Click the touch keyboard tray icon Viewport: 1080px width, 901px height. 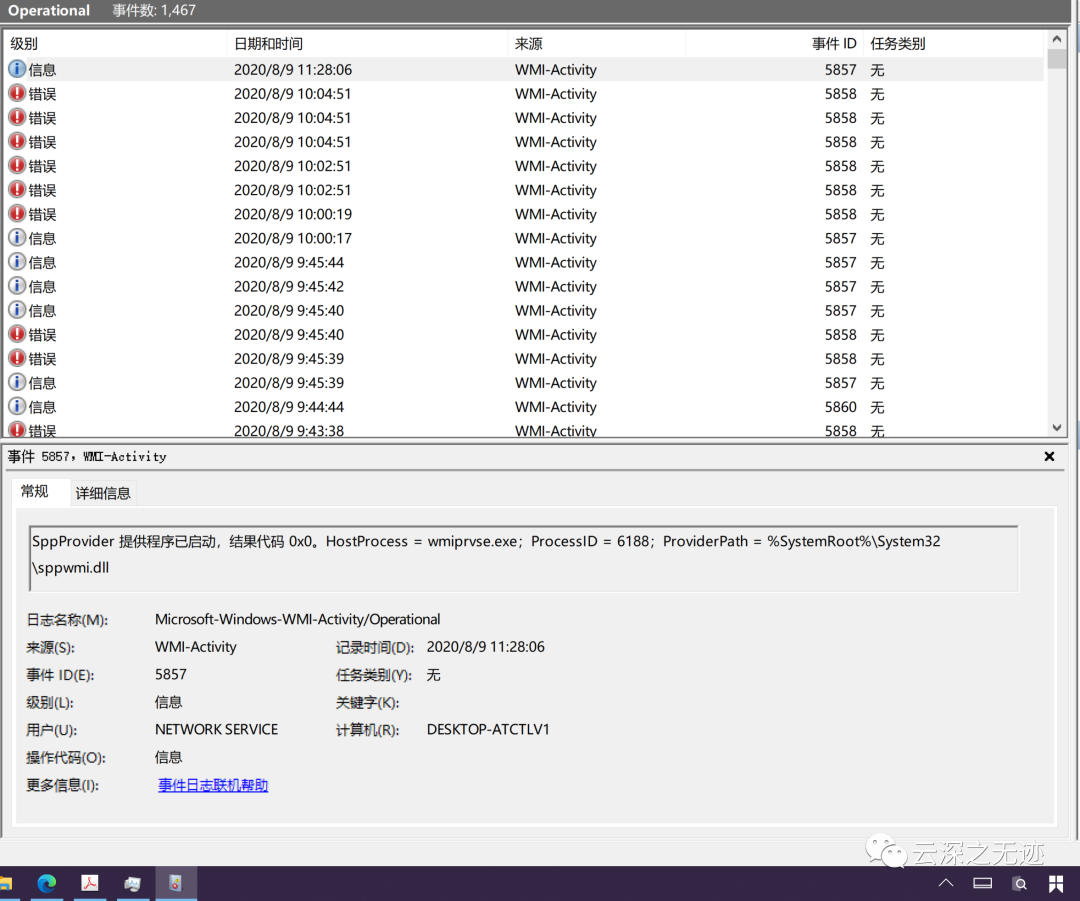pos(982,883)
